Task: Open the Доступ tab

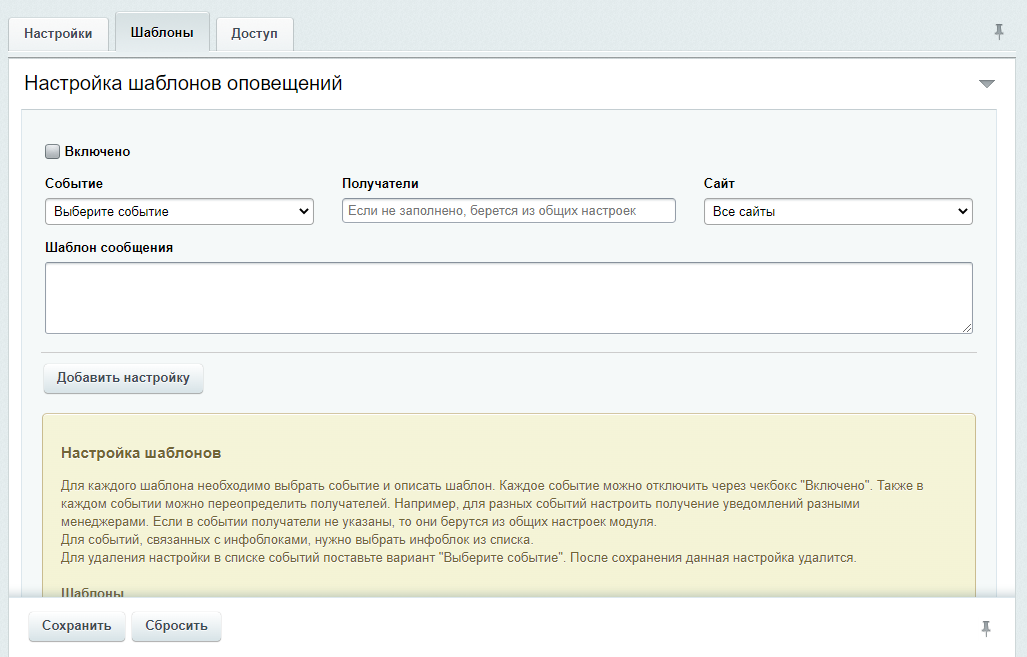Action: point(254,33)
